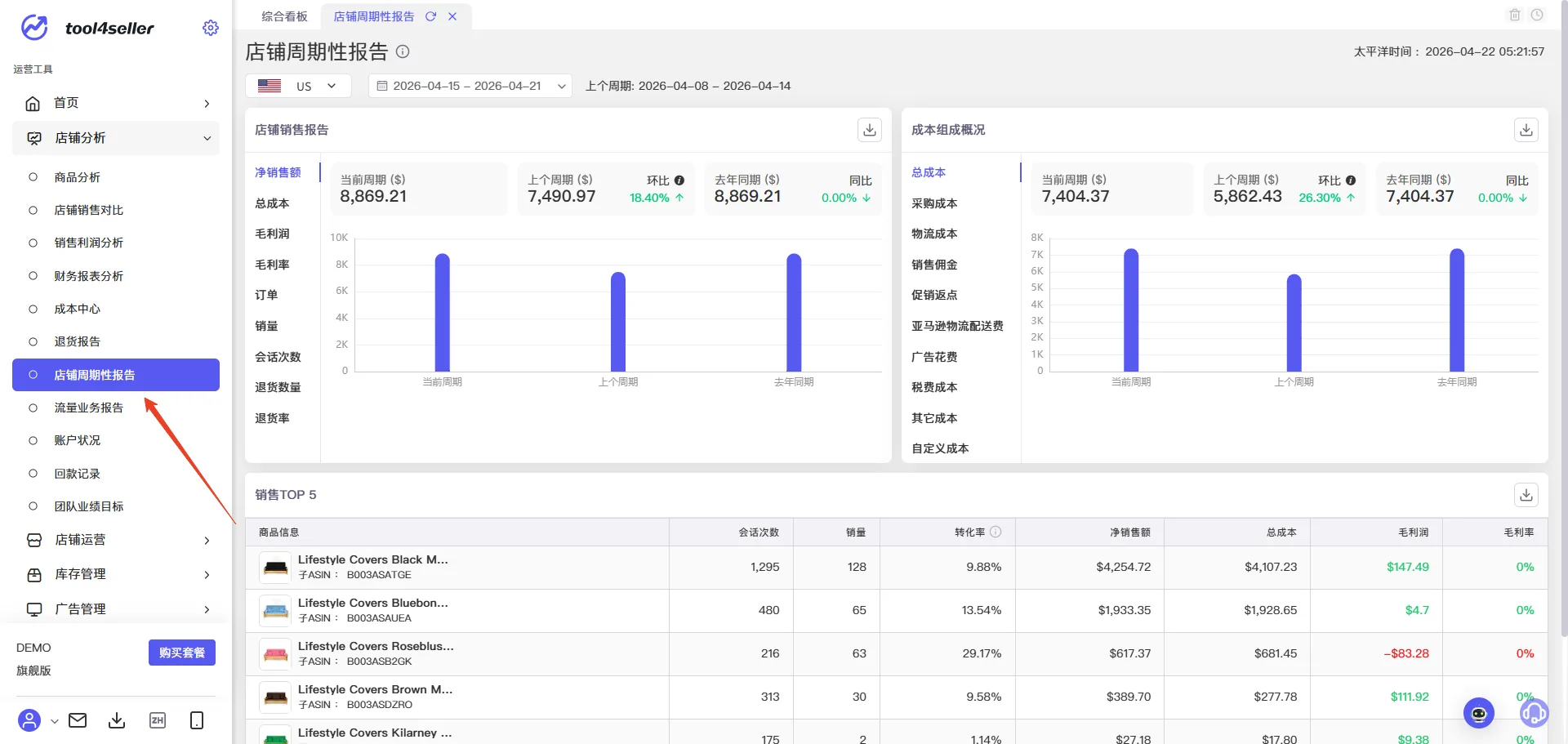Open the mail messages icon
The height and width of the screenshot is (744, 1568).
point(78,720)
